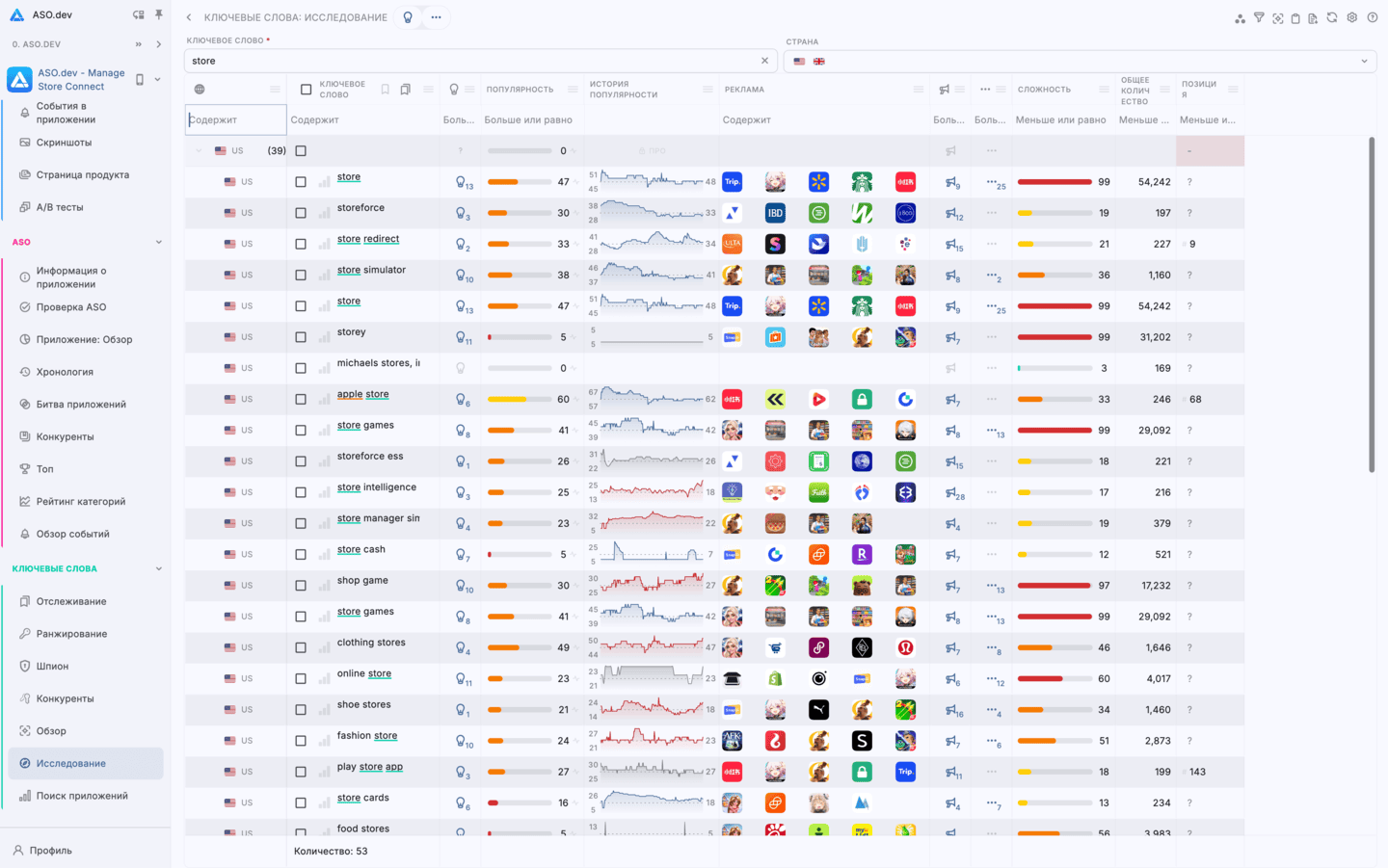Collapse the Ключевые слова sidebar section
Image resolution: width=1388 pixels, height=868 pixels.
pos(159,568)
